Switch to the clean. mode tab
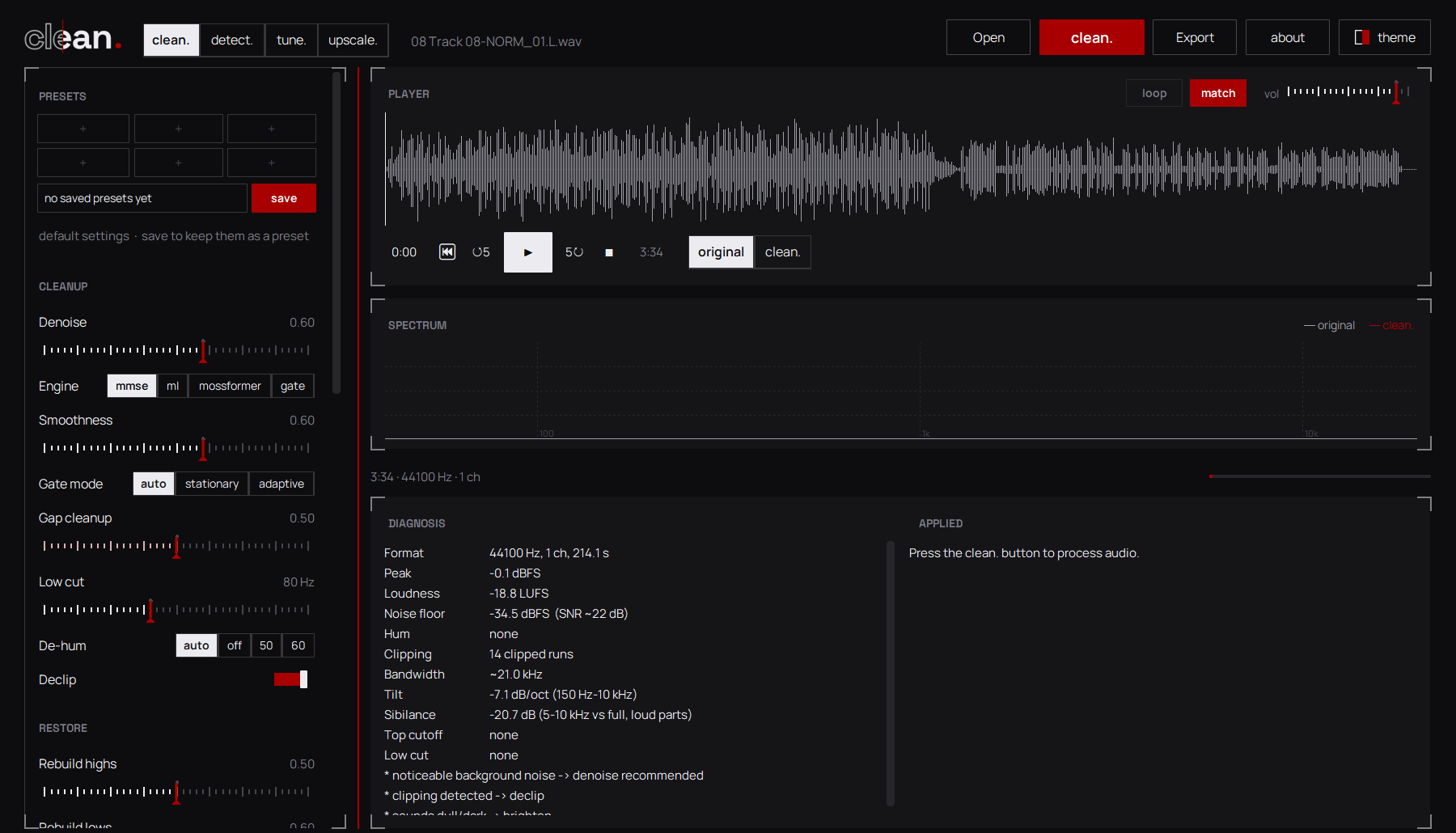Viewport: 1456px width, 833px height. (x=171, y=40)
